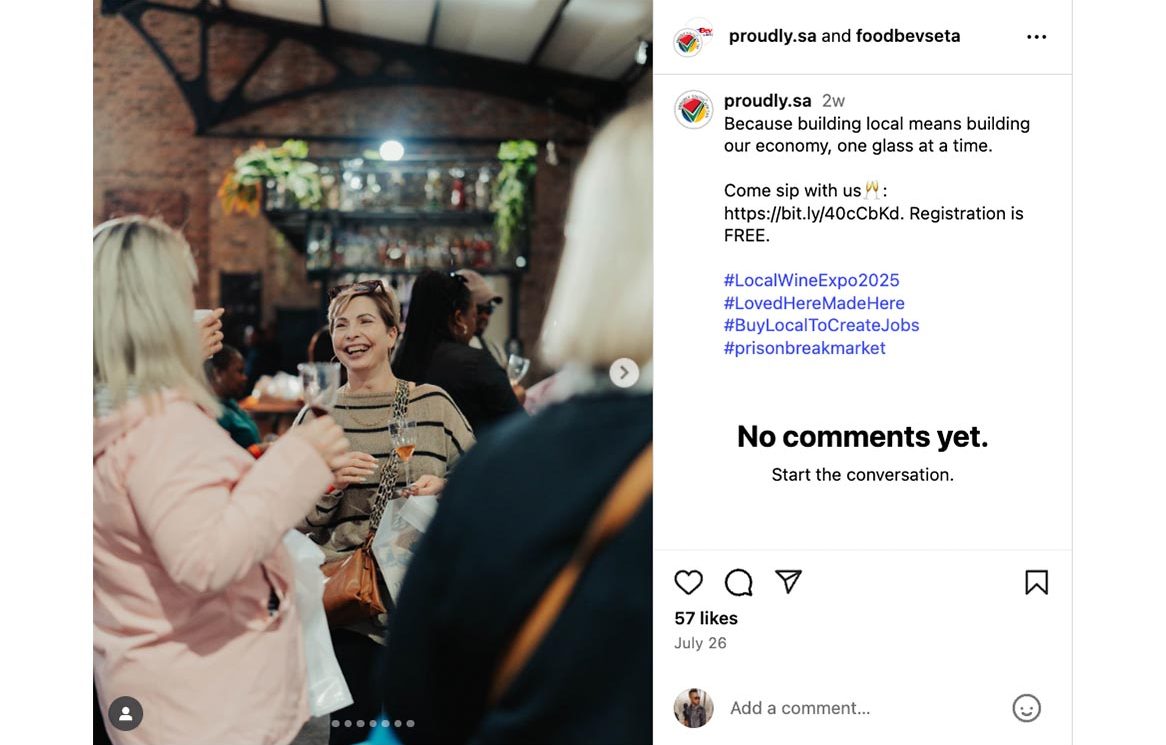This screenshot has width=1166, height=745.
Task: Open hashtag #LocalWineExpo2025
Action: pos(811,280)
